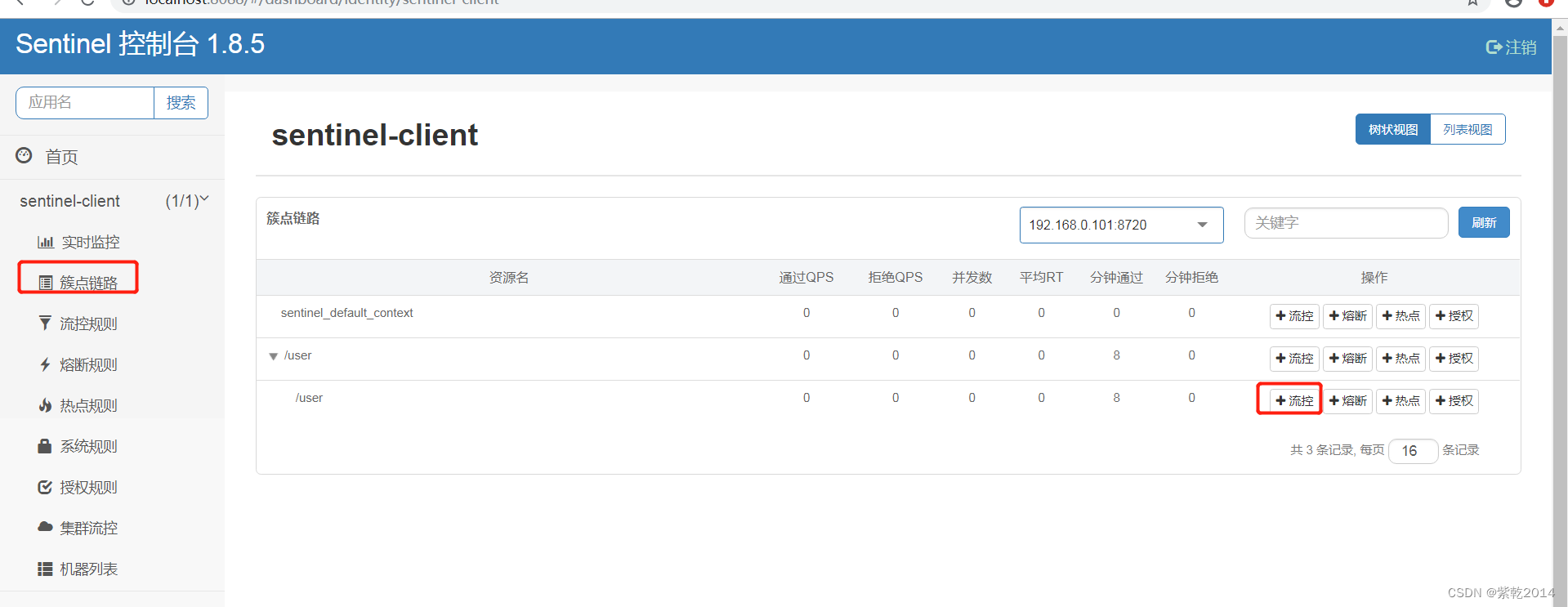The height and width of the screenshot is (607, 1568).
Task: Click the bar chart icon for 实时监控
Action: [x=46, y=242]
